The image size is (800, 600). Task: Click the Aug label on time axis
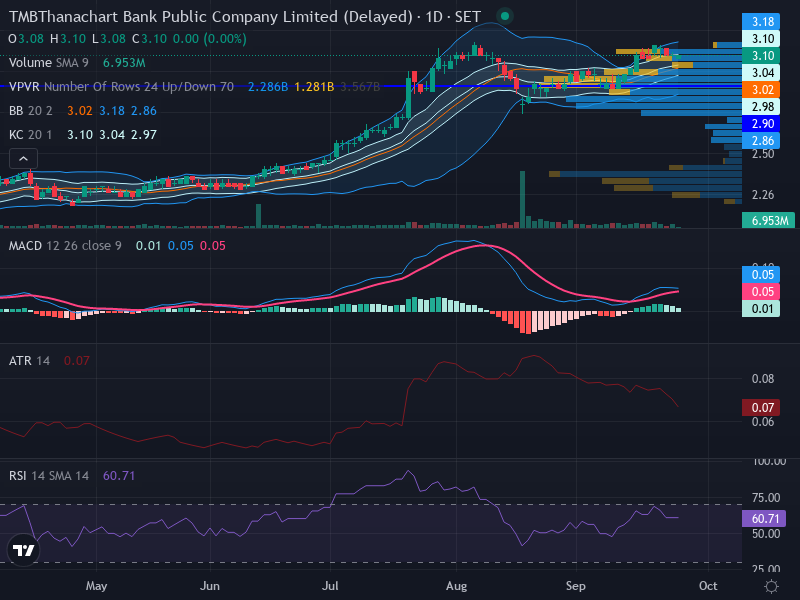456,586
